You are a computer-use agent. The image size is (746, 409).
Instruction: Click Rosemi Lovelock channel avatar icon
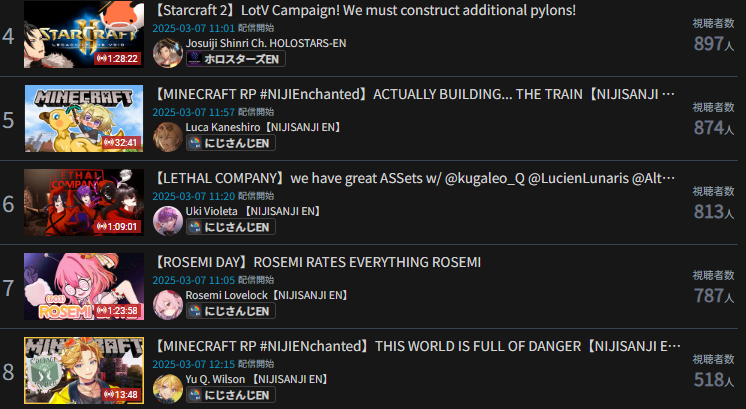tap(168, 305)
